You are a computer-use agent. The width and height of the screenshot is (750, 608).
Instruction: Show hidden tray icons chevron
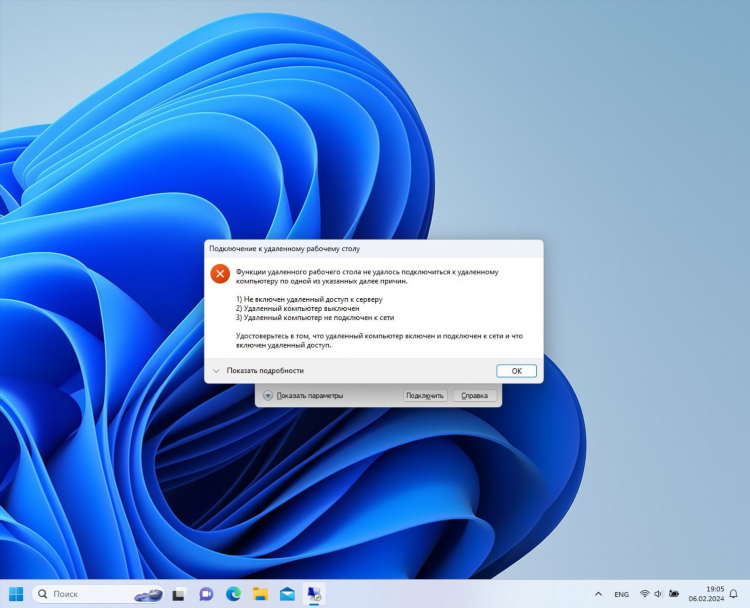click(598, 594)
